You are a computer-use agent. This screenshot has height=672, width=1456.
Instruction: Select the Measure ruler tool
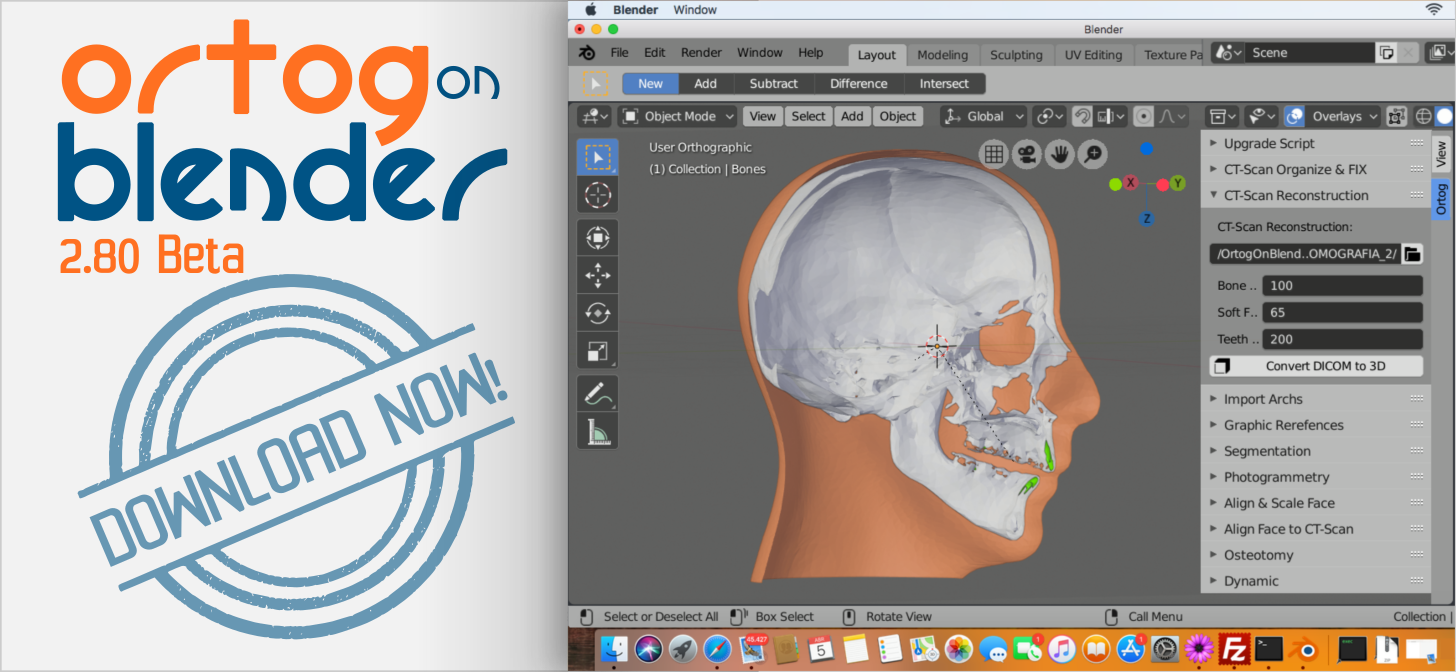tap(598, 432)
